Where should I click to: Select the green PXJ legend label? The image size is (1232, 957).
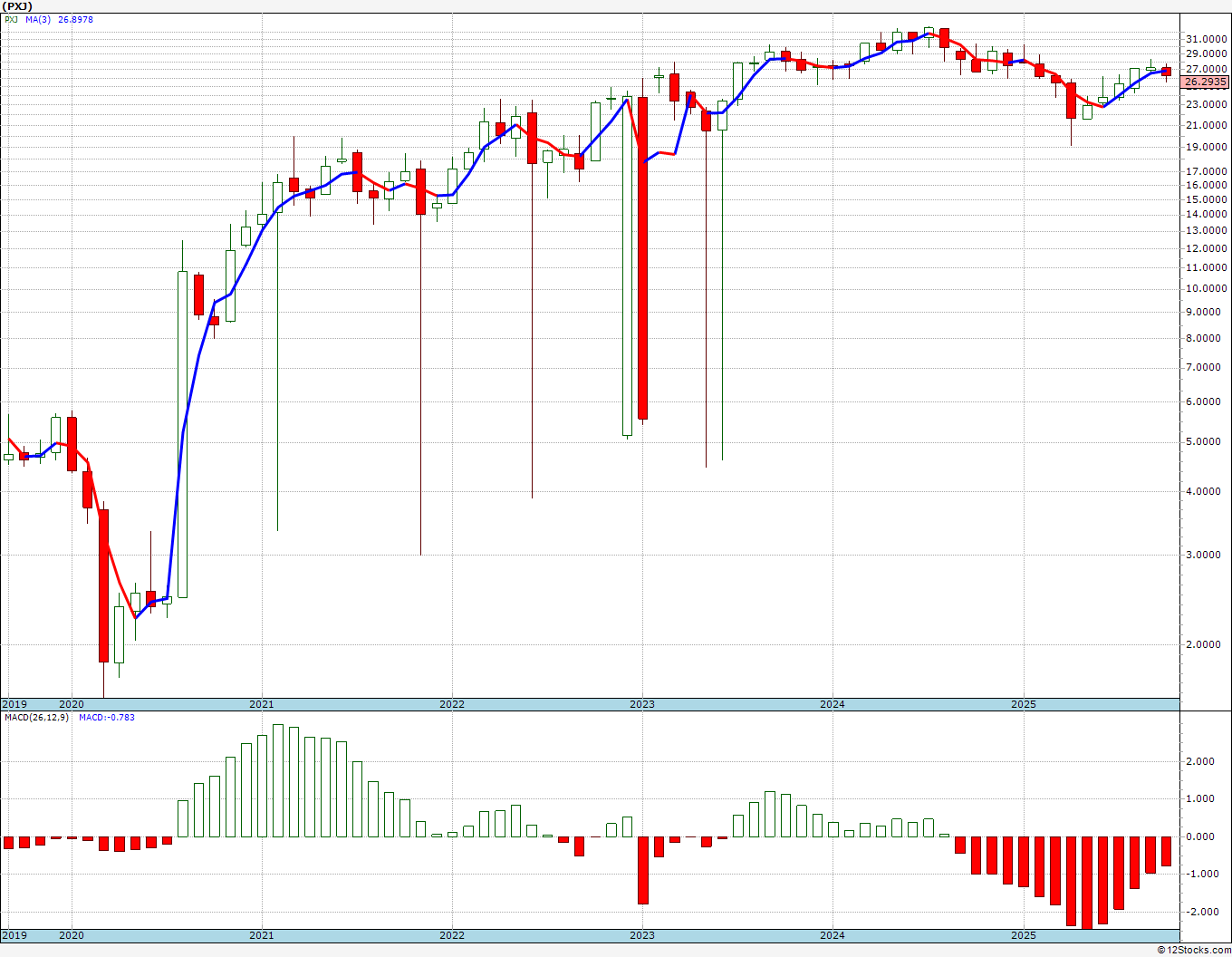[11, 19]
